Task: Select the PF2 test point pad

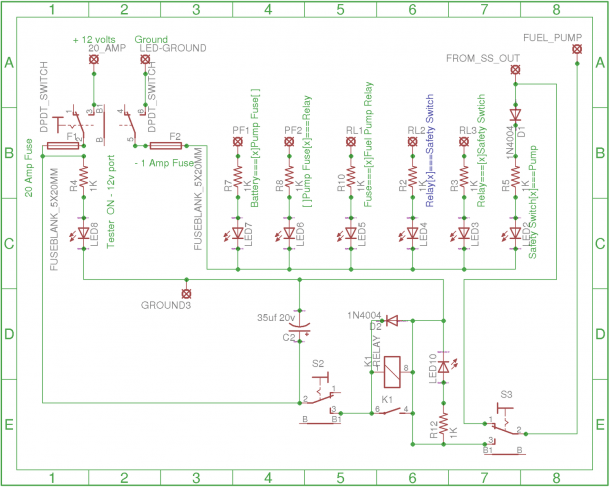Action: tap(289, 142)
